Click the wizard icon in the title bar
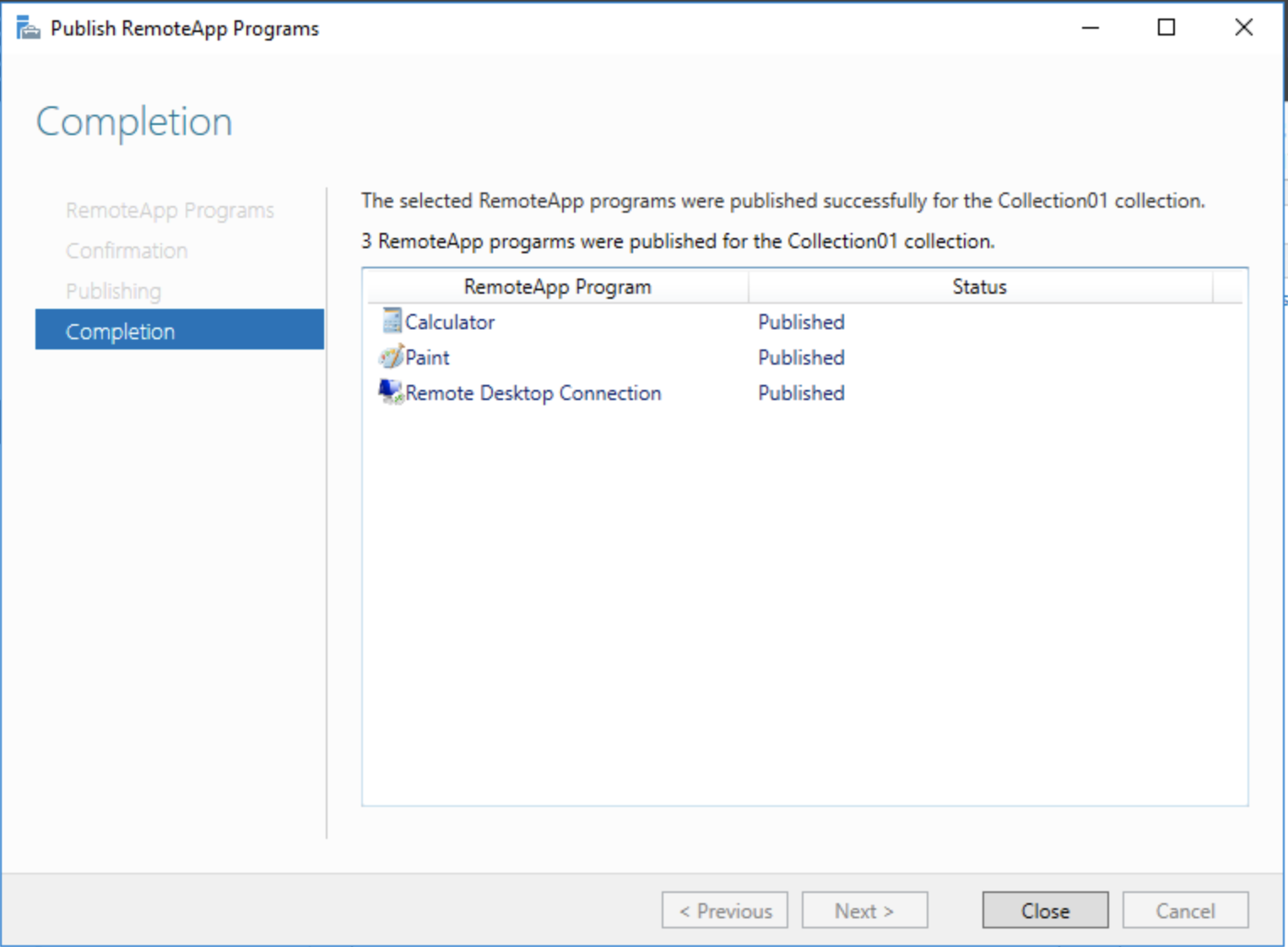This screenshot has width=1288, height=947. click(x=28, y=29)
